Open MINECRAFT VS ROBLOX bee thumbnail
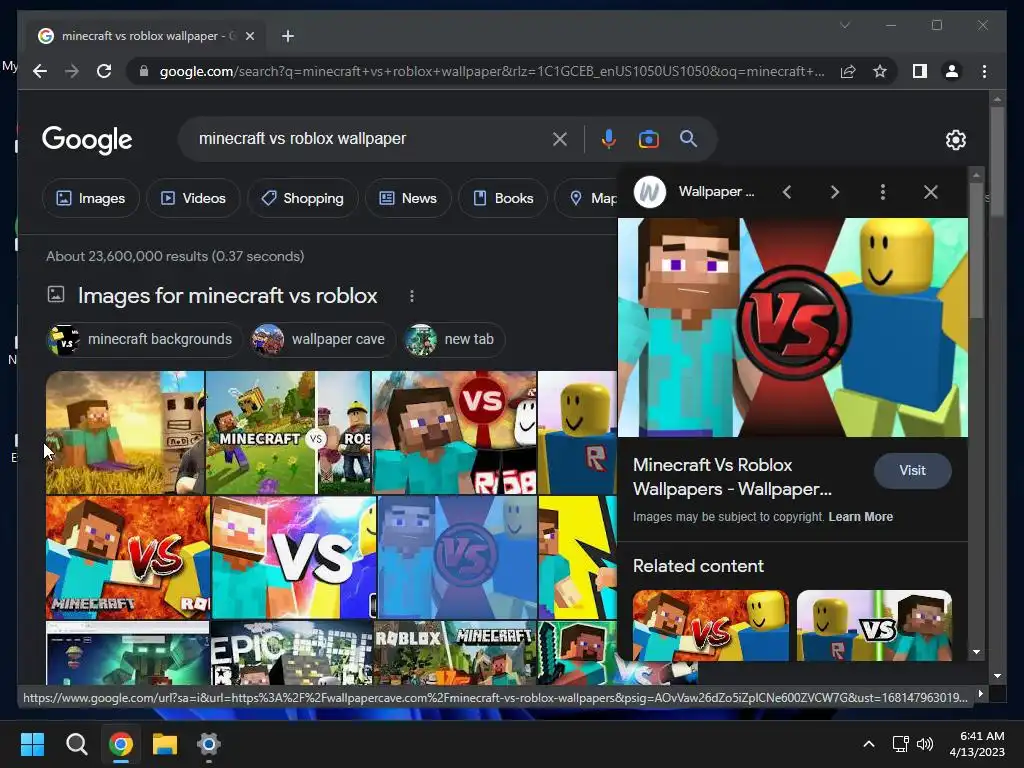The width and height of the screenshot is (1024, 768). 288,432
